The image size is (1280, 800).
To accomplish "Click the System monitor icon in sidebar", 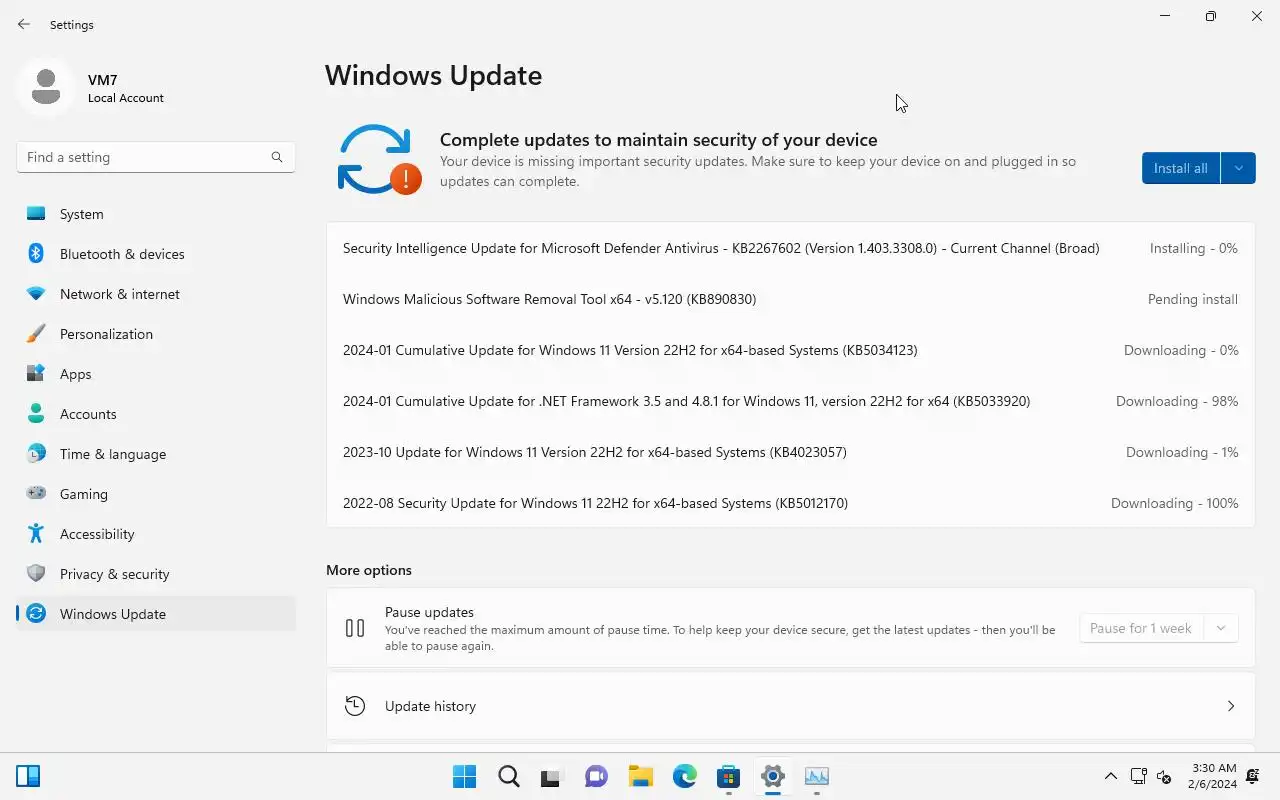I will pyautogui.click(x=36, y=214).
